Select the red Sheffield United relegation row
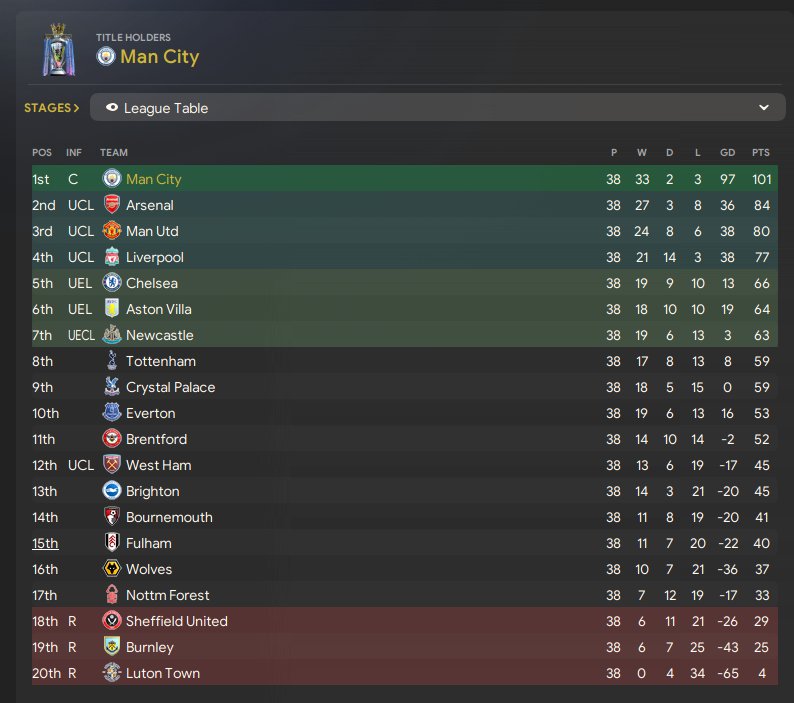794x703 pixels. [400, 621]
